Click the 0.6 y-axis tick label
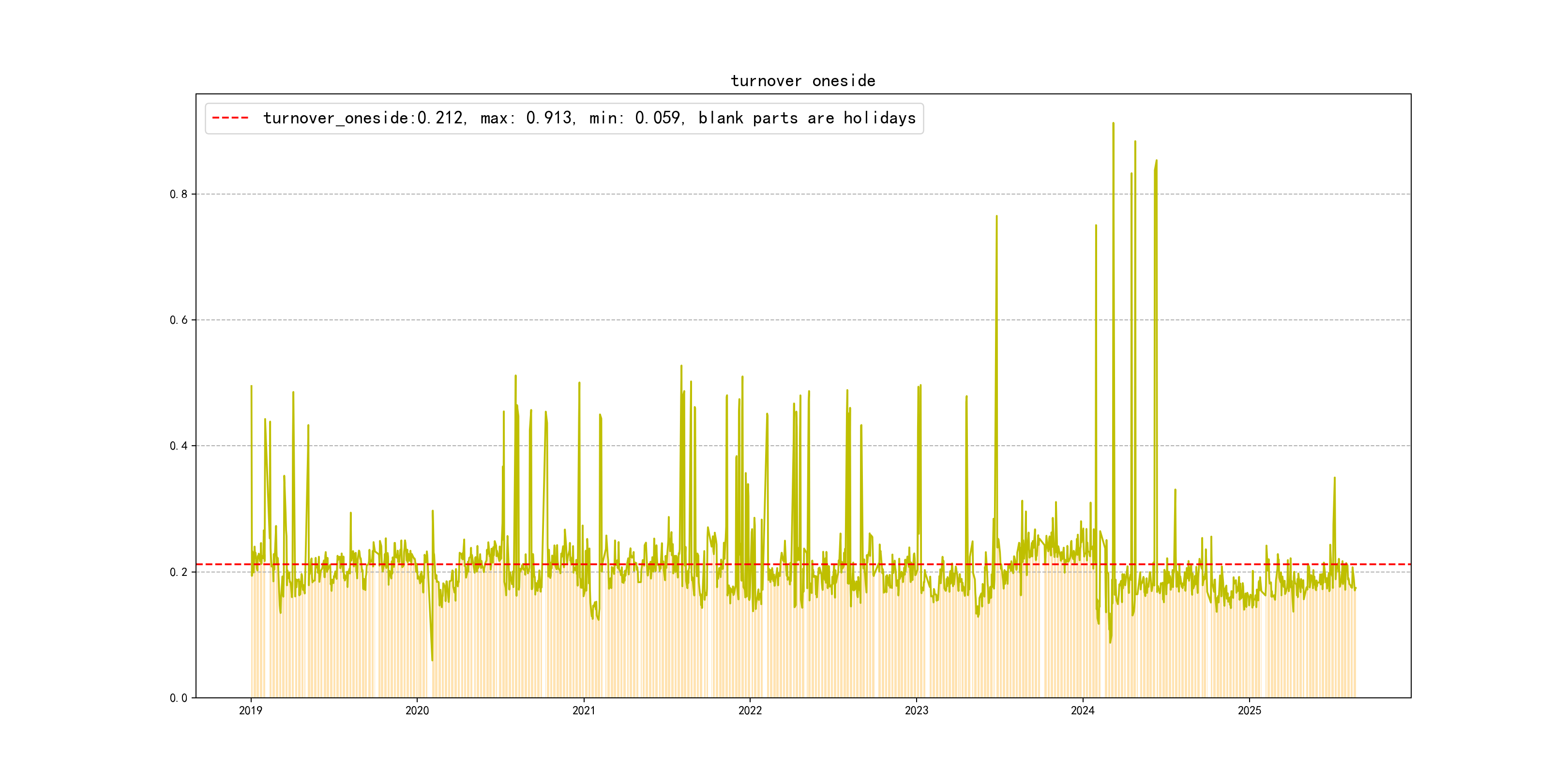This screenshot has height=784, width=1568. pyautogui.click(x=179, y=320)
